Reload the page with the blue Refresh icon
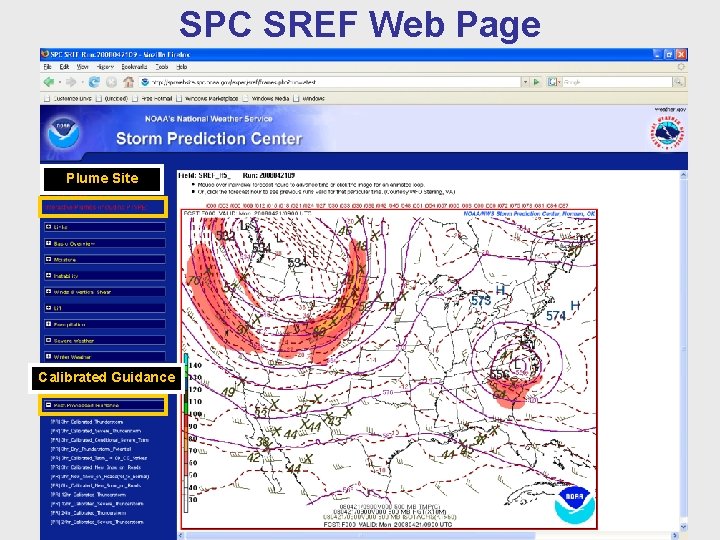 pyautogui.click(x=94, y=82)
